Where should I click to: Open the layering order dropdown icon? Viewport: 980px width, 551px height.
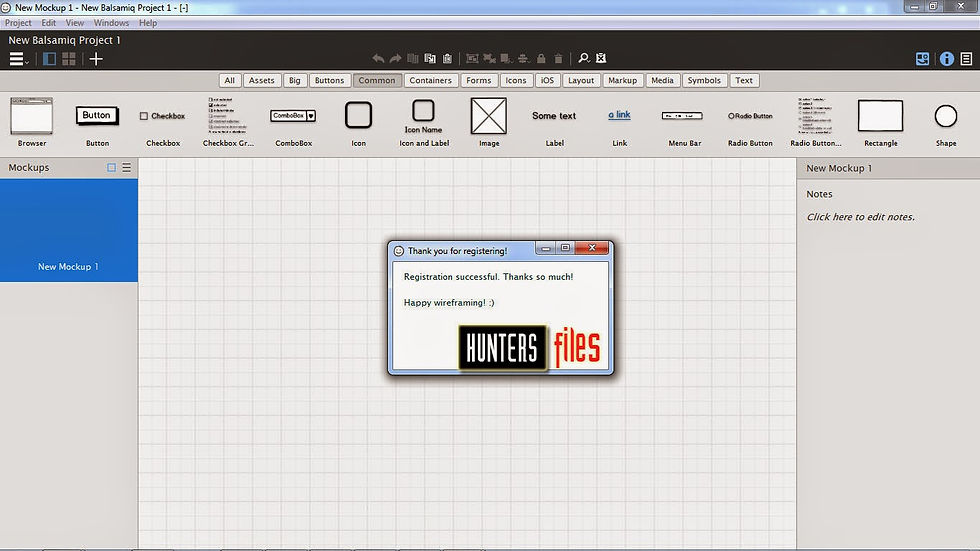pos(507,58)
